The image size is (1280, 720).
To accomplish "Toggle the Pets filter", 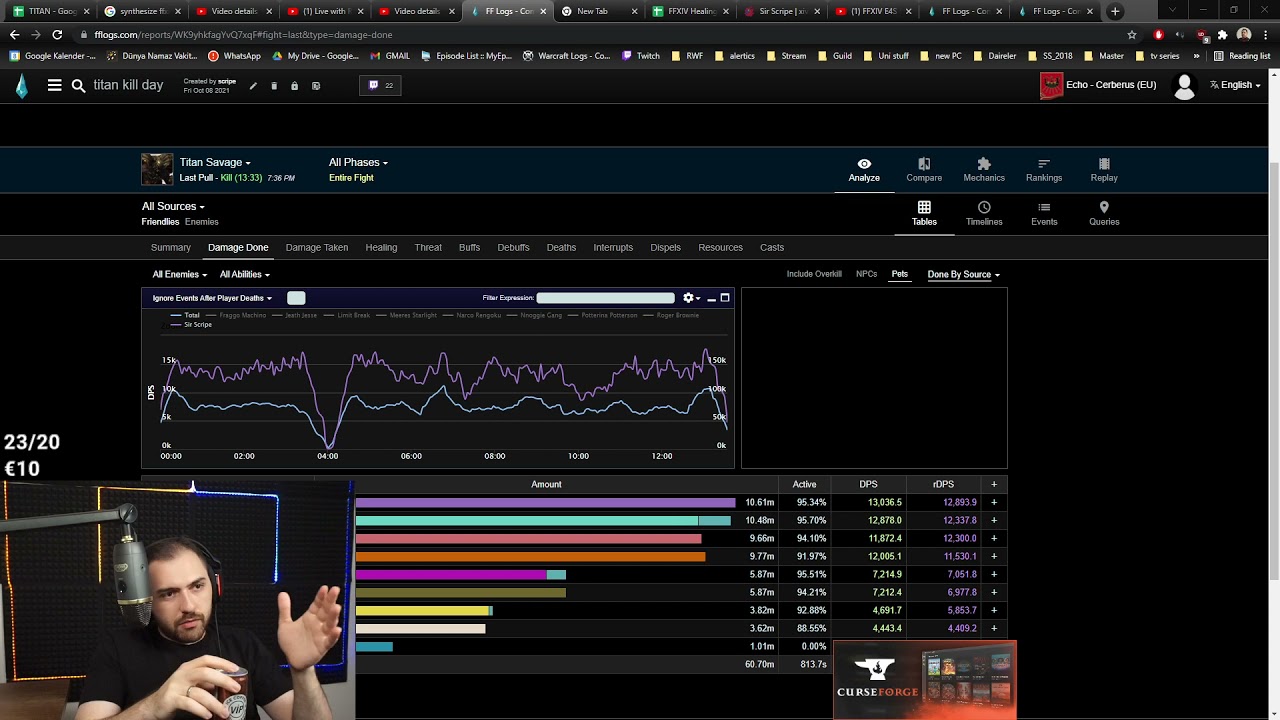I will click(x=900, y=274).
